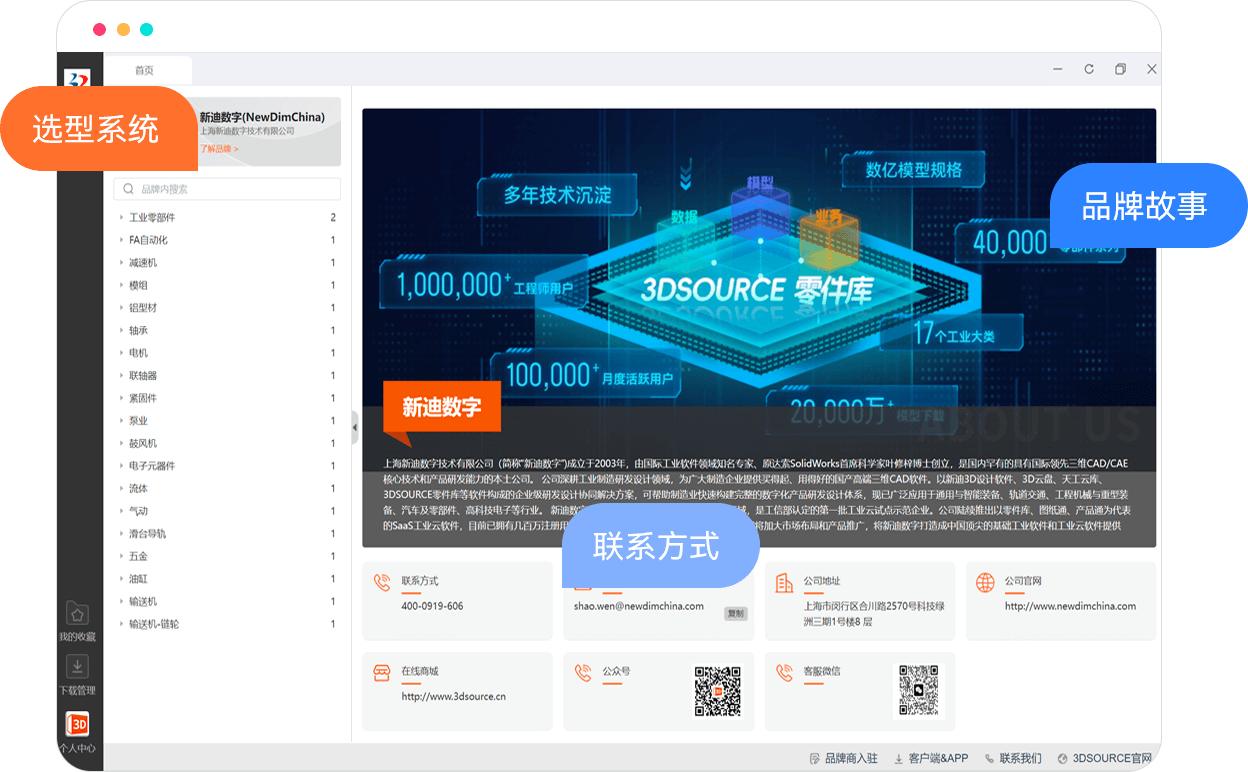Focus the 品牌内搜索 search field

pyautogui.click(x=227, y=189)
